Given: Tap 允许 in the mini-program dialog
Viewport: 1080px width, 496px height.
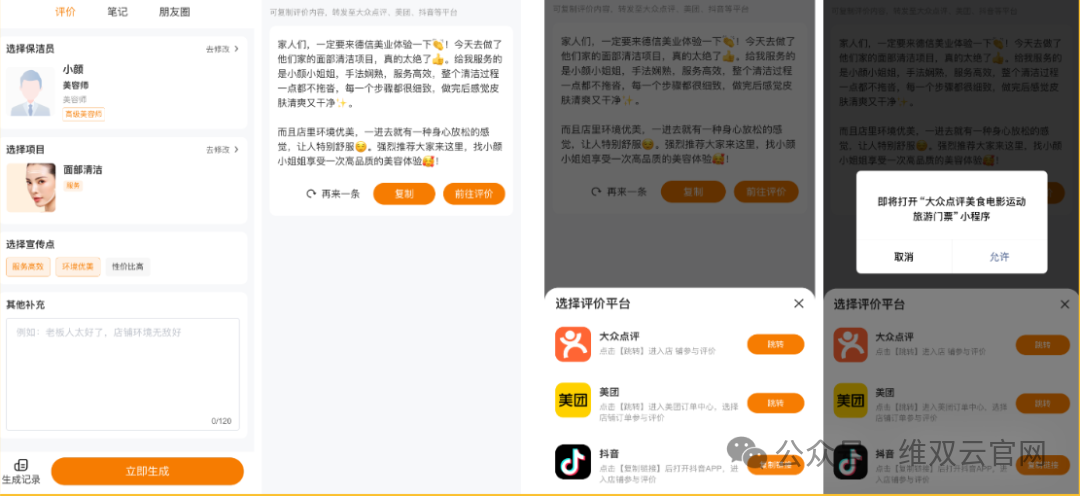Looking at the screenshot, I should pyautogui.click(x=999, y=257).
